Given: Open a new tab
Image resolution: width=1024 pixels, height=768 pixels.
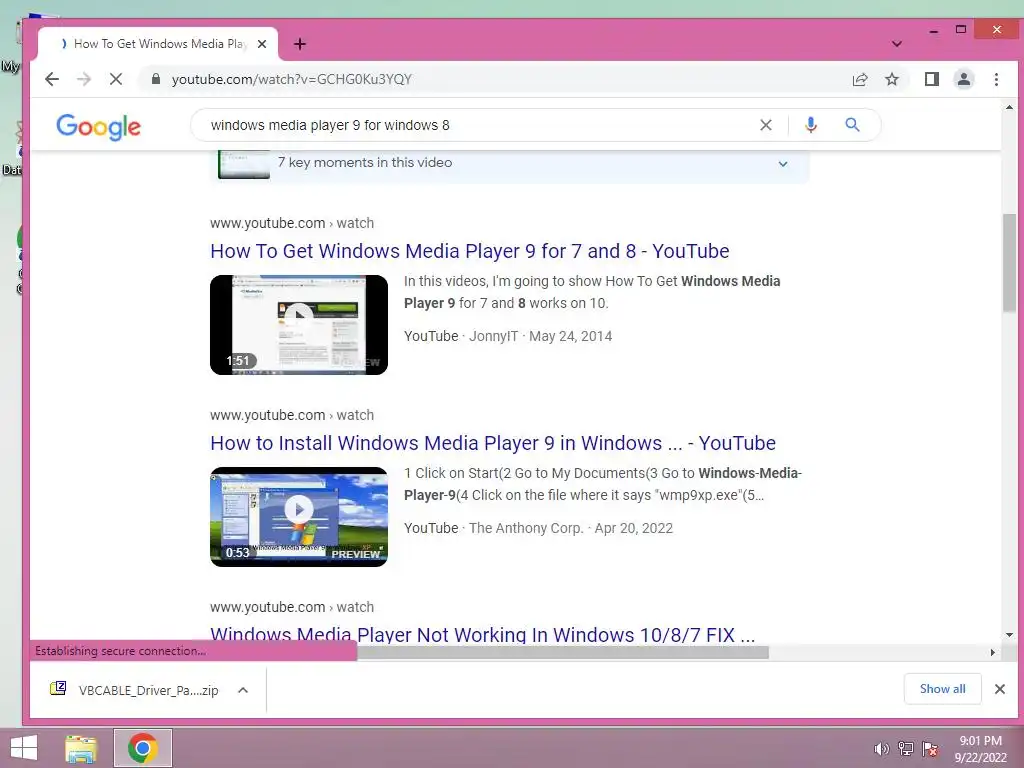Looking at the screenshot, I should (x=300, y=44).
